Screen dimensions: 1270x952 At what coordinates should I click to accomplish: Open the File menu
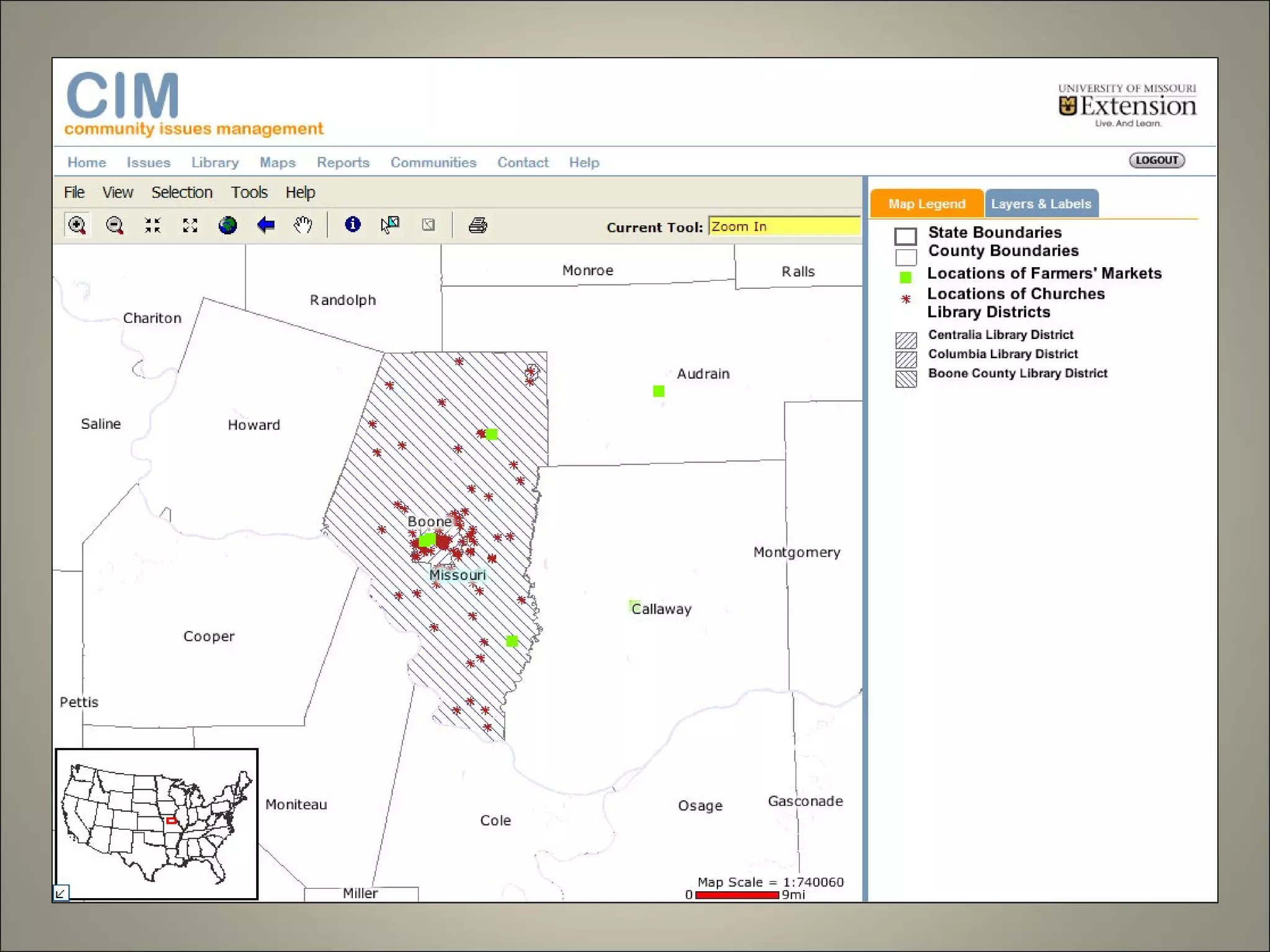click(x=74, y=193)
